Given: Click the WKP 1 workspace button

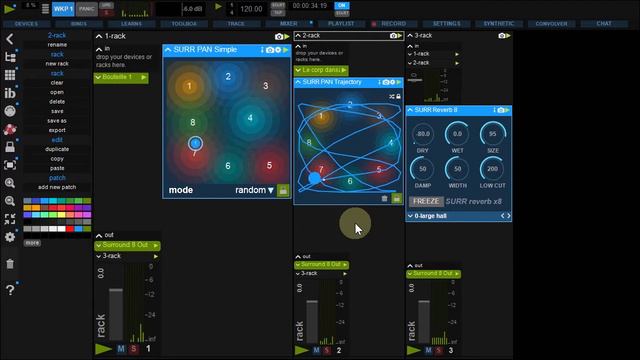Looking at the screenshot, I should tap(63, 9).
